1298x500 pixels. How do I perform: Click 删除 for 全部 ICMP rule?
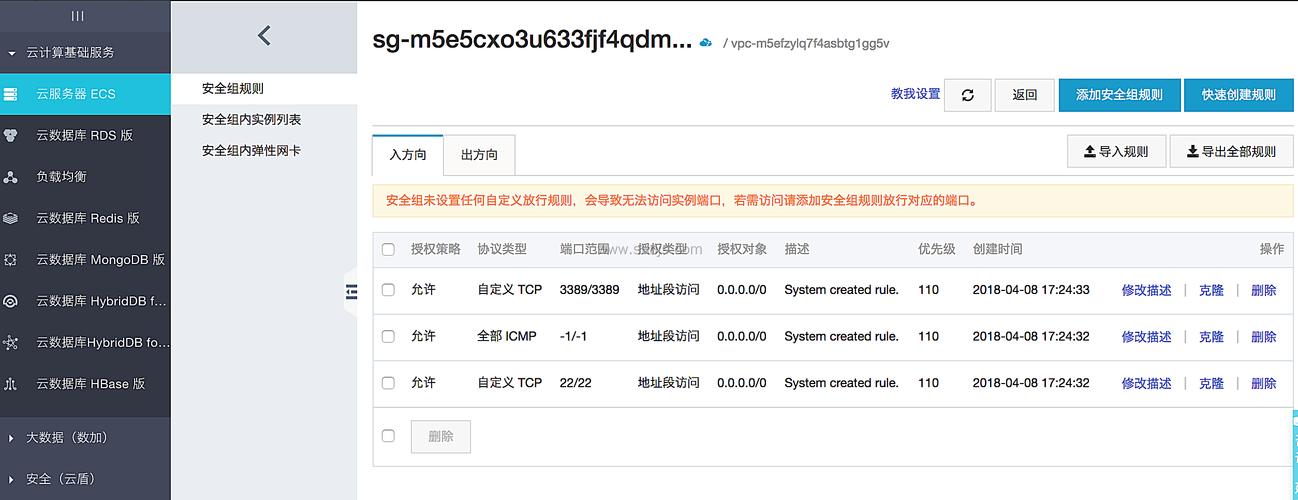point(1263,337)
